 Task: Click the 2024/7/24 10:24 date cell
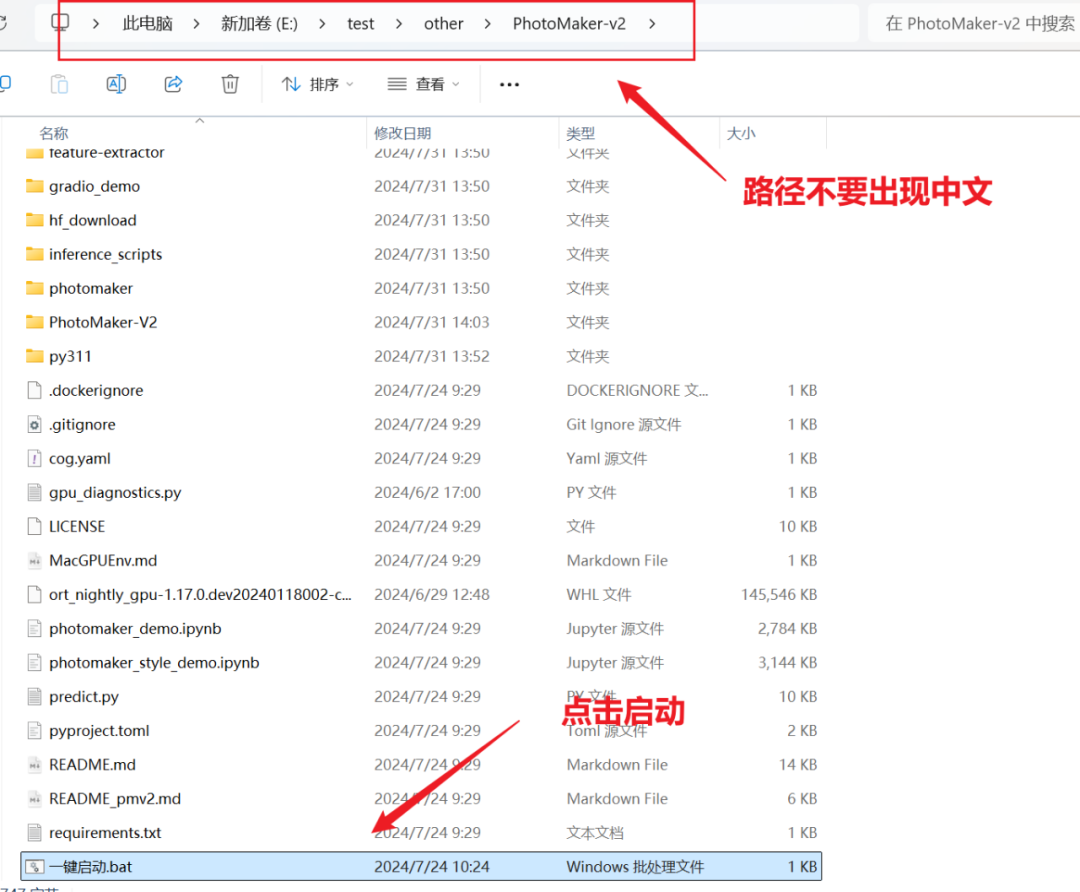coord(431,867)
